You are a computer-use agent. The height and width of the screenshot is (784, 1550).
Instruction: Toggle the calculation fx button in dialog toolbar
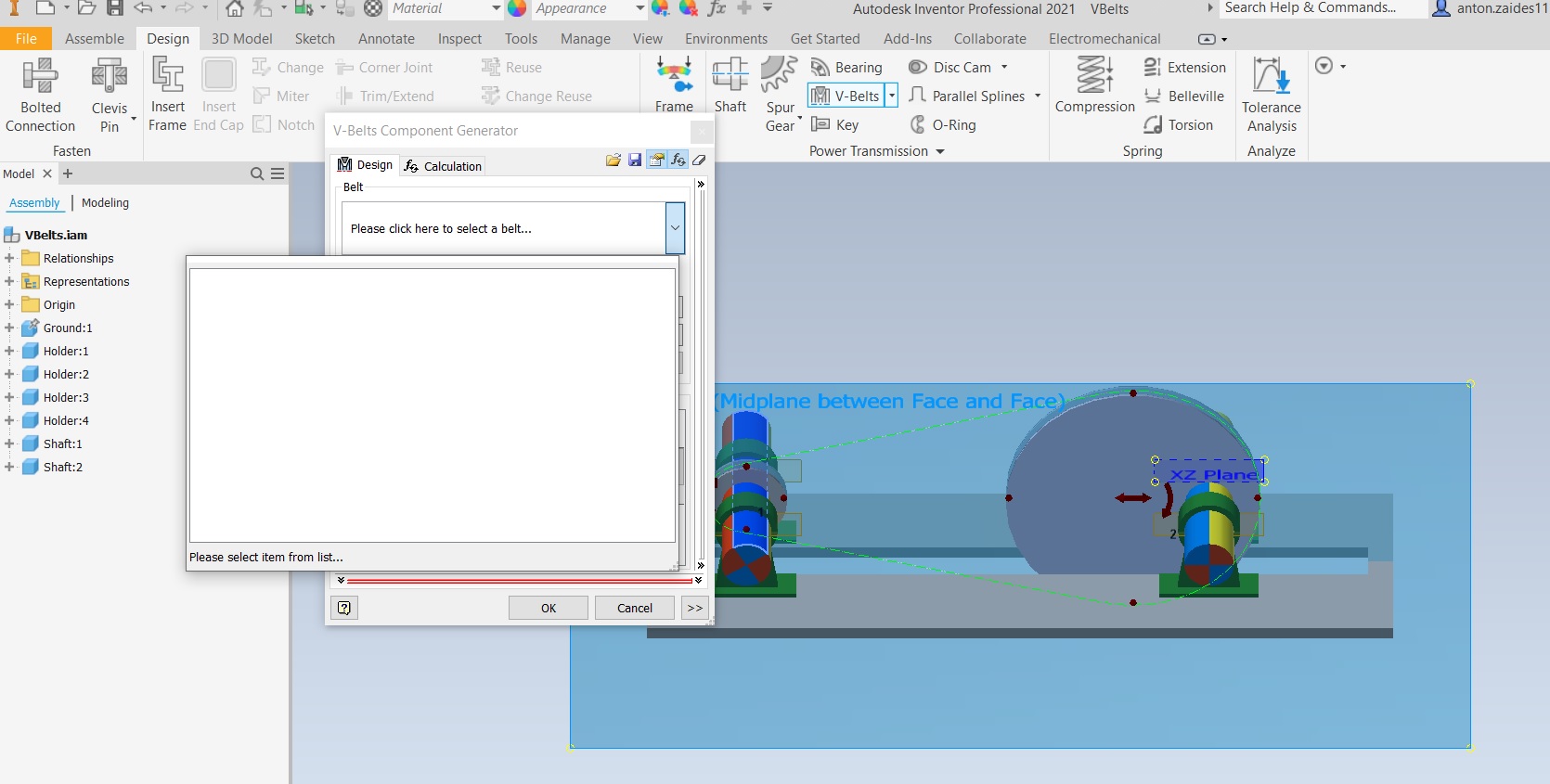tap(678, 161)
